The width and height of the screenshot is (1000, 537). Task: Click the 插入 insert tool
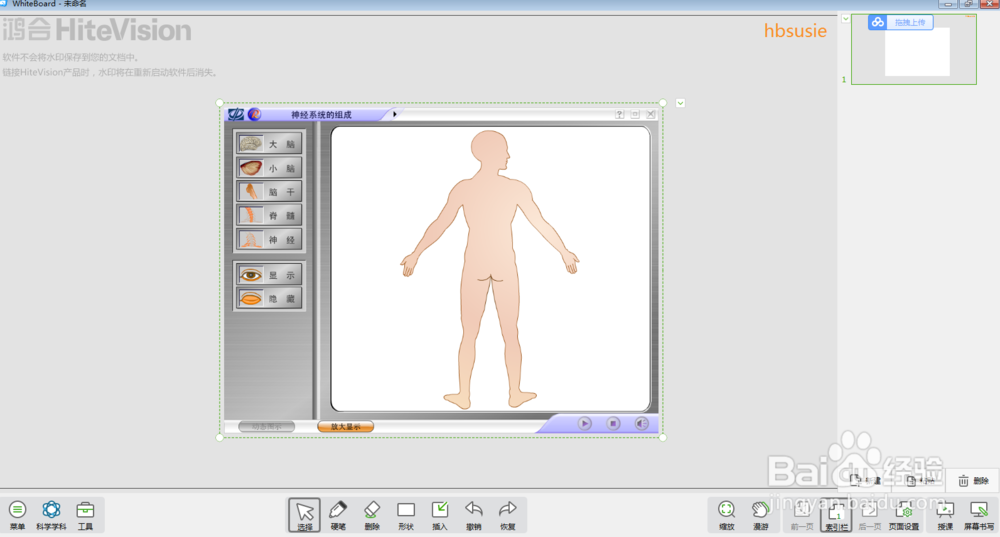click(440, 515)
